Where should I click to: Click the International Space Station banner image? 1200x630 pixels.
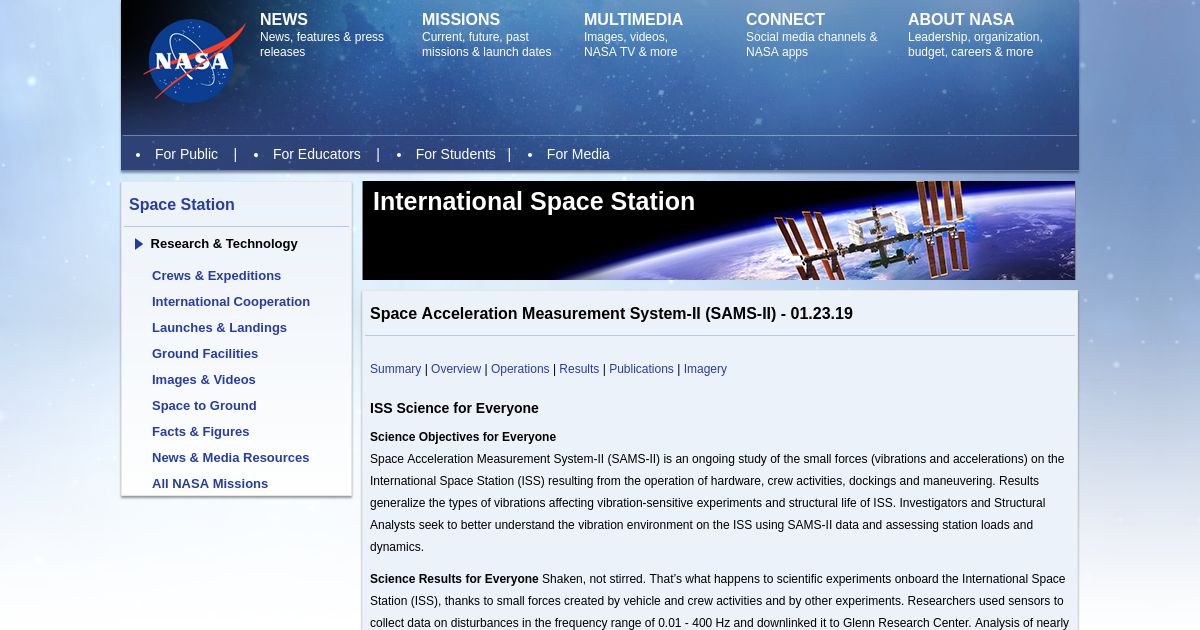719,230
